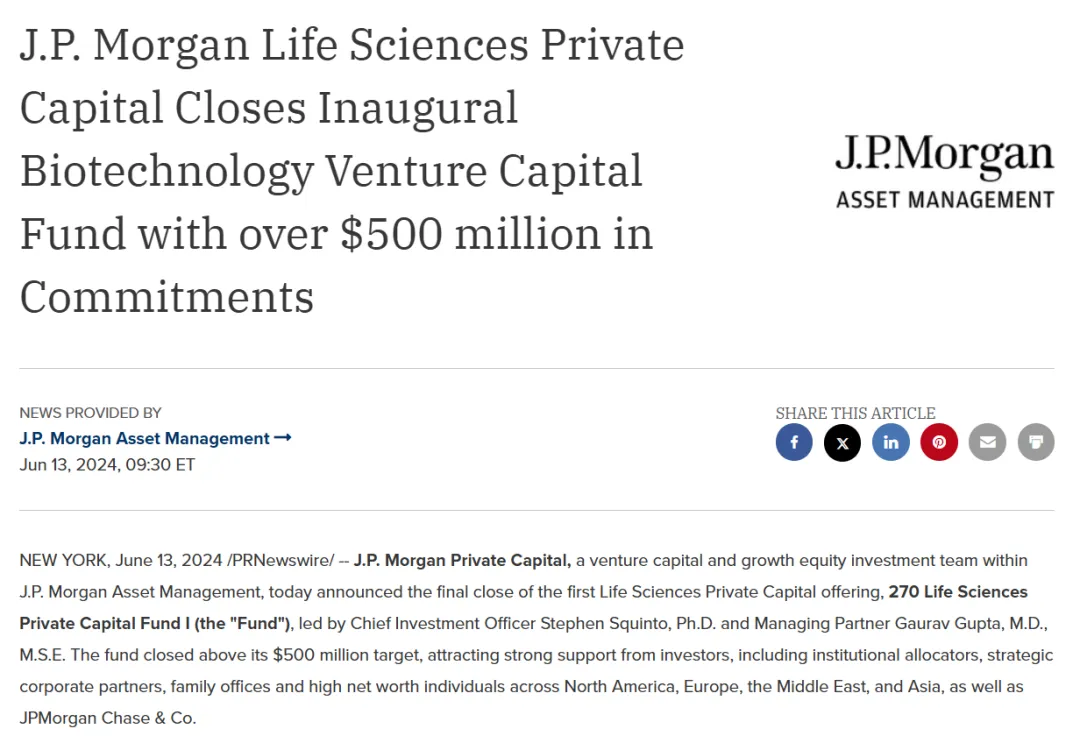Viewport: 1080px width, 750px height.
Task: Click bold "J.P. Morgan Private Capital," in body
Action: pyautogui.click(x=462, y=560)
